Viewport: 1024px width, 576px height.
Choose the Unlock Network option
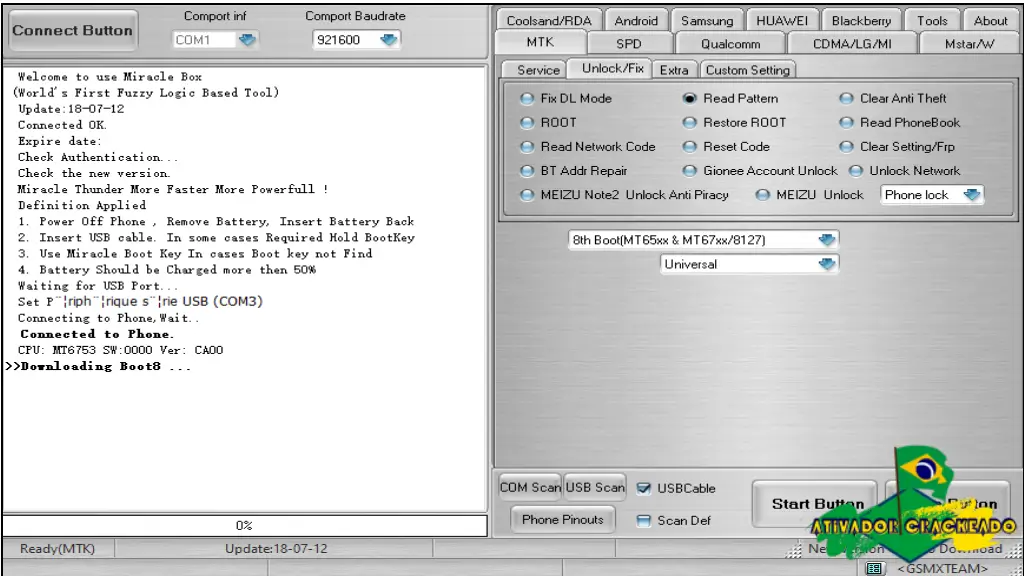(904, 171)
